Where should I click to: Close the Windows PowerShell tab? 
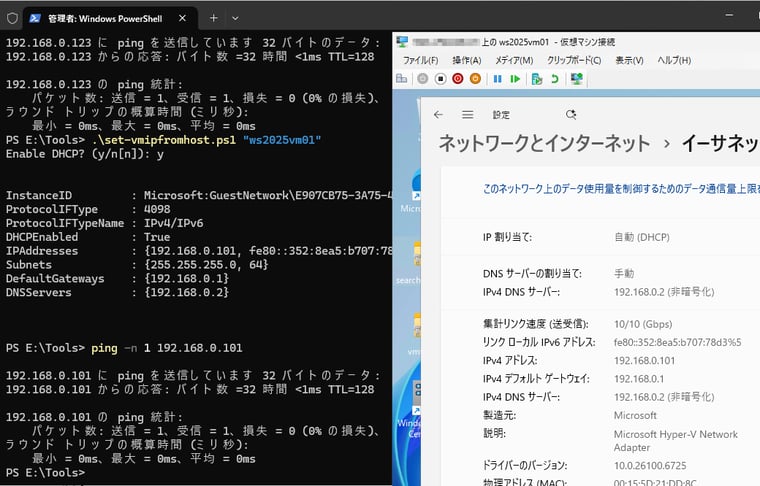coord(182,18)
